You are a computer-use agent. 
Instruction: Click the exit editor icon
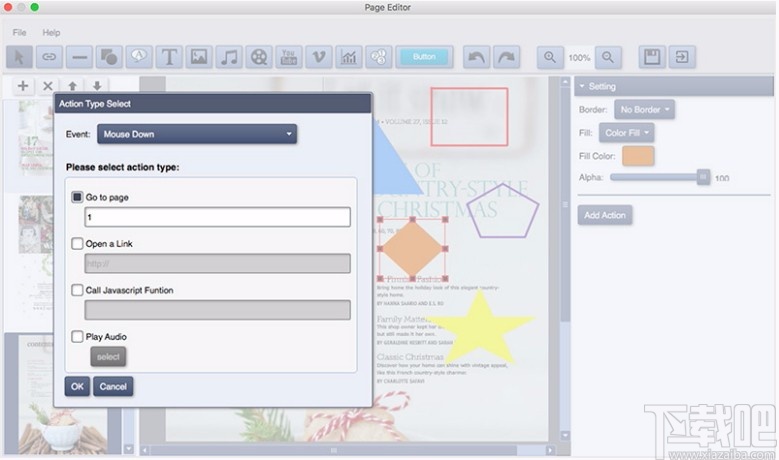point(682,57)
